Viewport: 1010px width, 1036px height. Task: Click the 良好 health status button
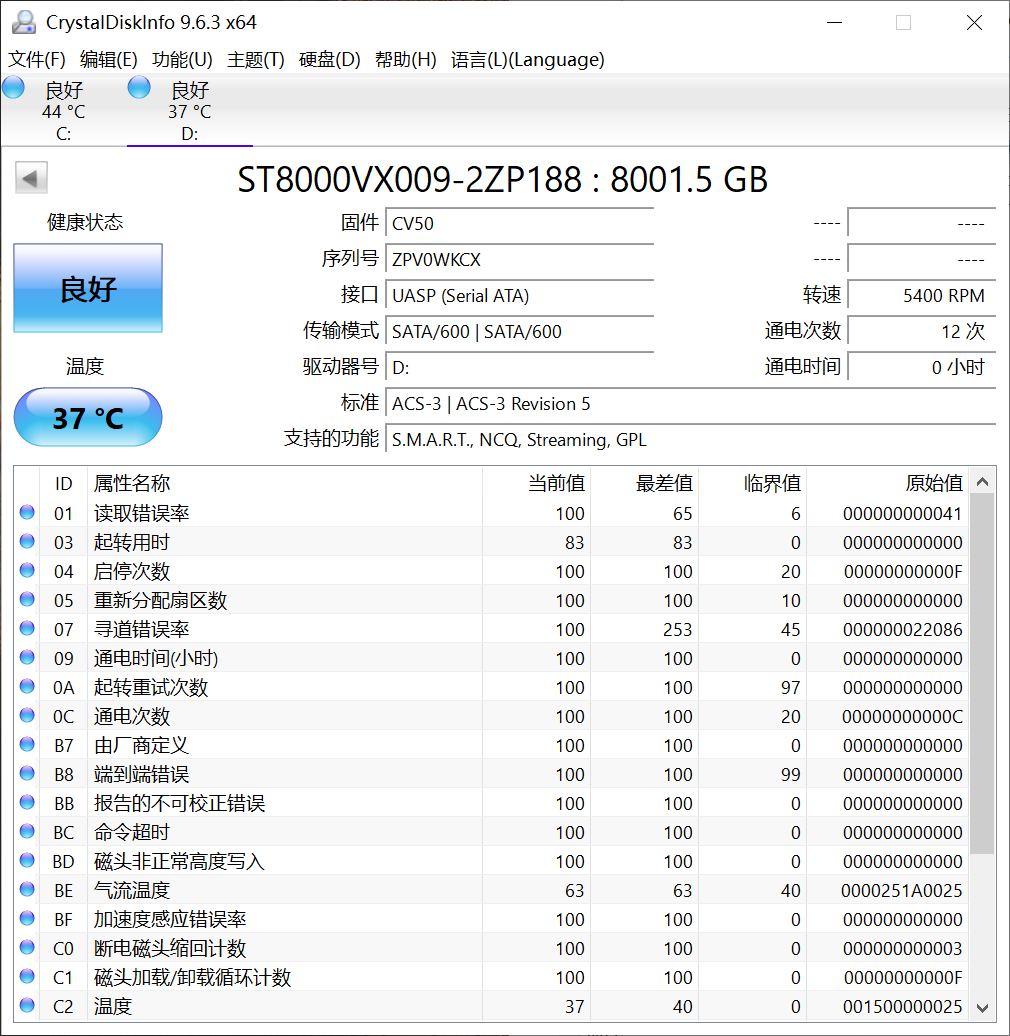88,288
